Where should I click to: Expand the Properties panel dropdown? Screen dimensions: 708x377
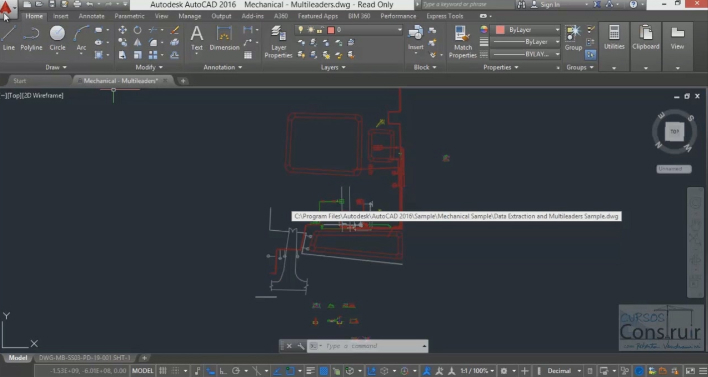tap(501, 67)
